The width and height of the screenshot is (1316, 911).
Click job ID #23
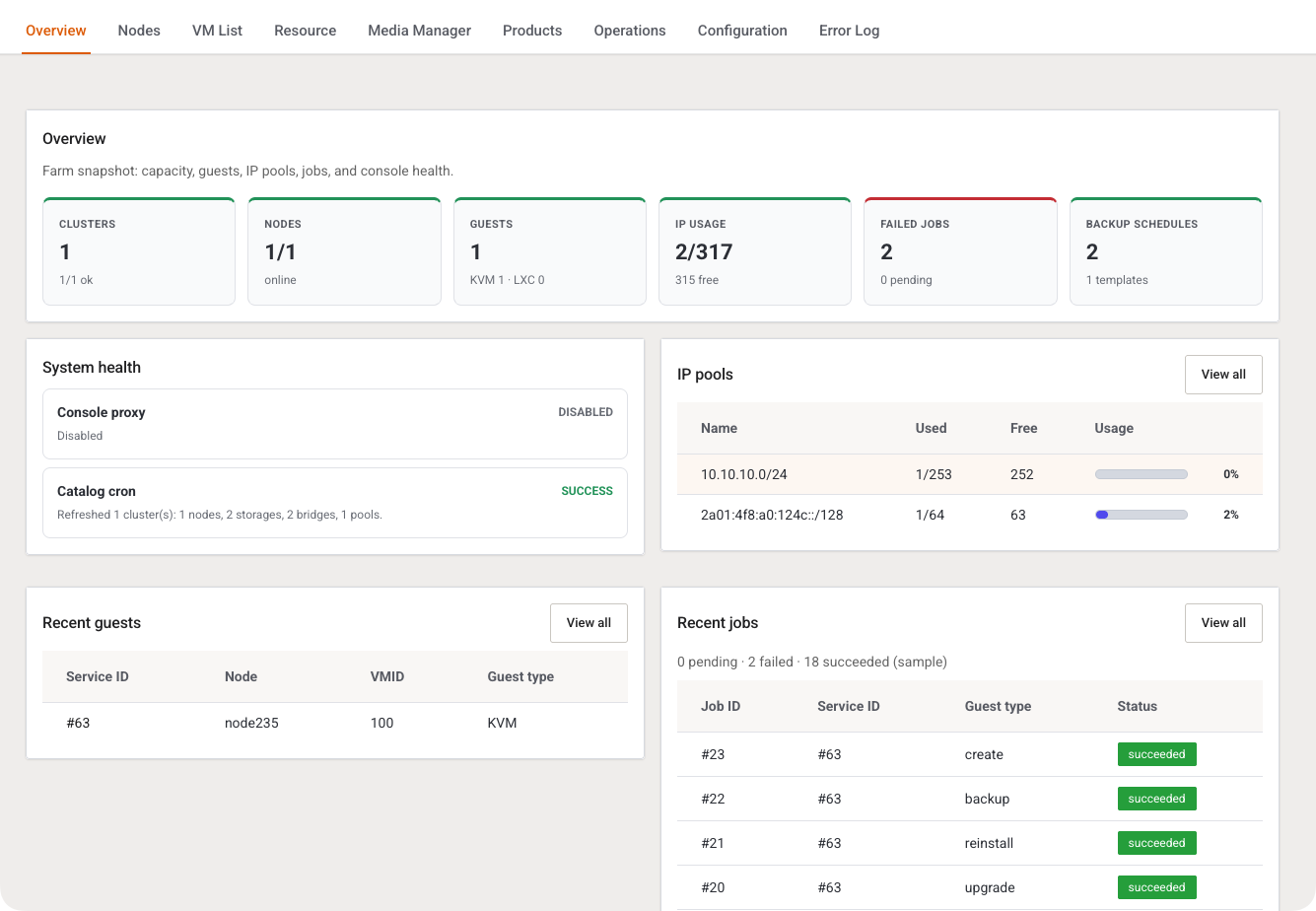[713, 754]
